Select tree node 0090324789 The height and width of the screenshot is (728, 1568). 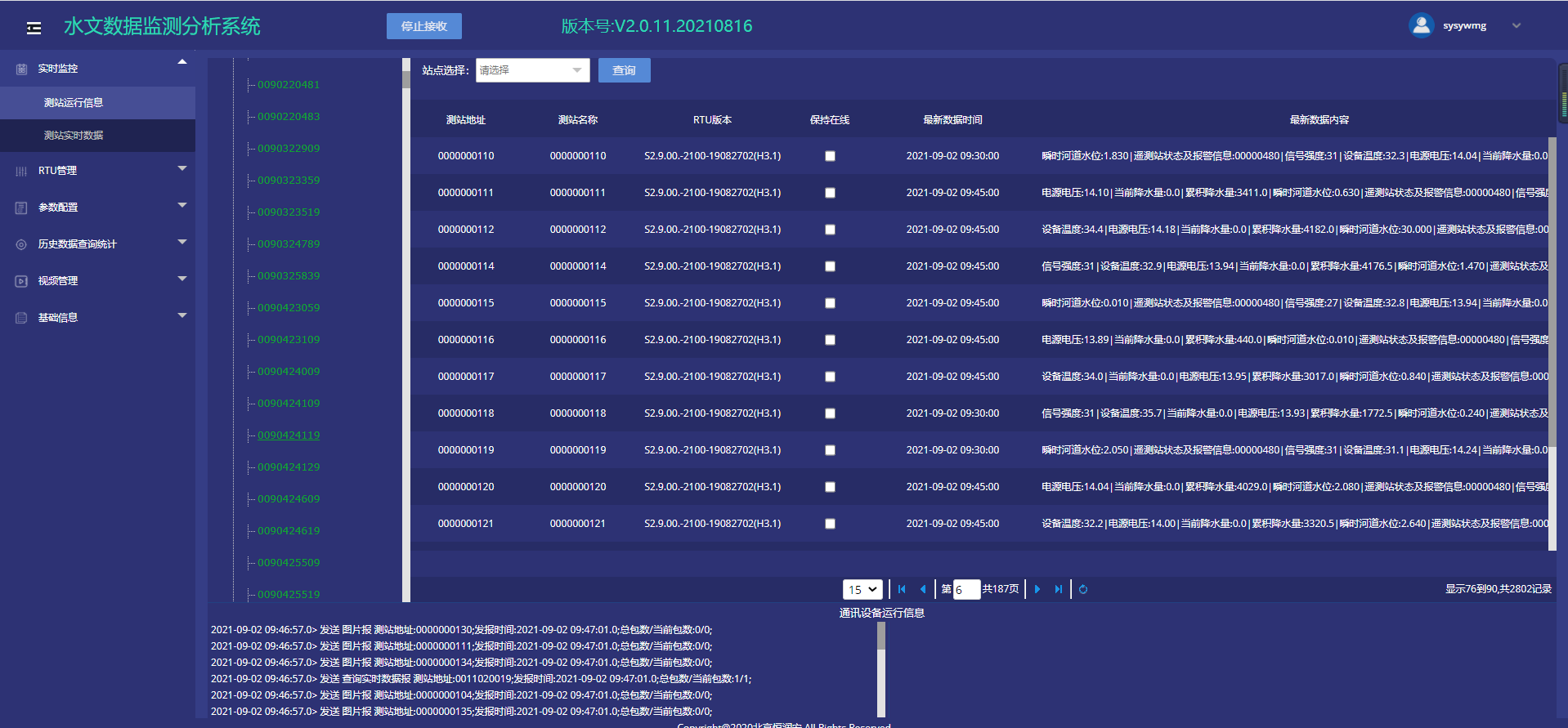click(289, 244)
